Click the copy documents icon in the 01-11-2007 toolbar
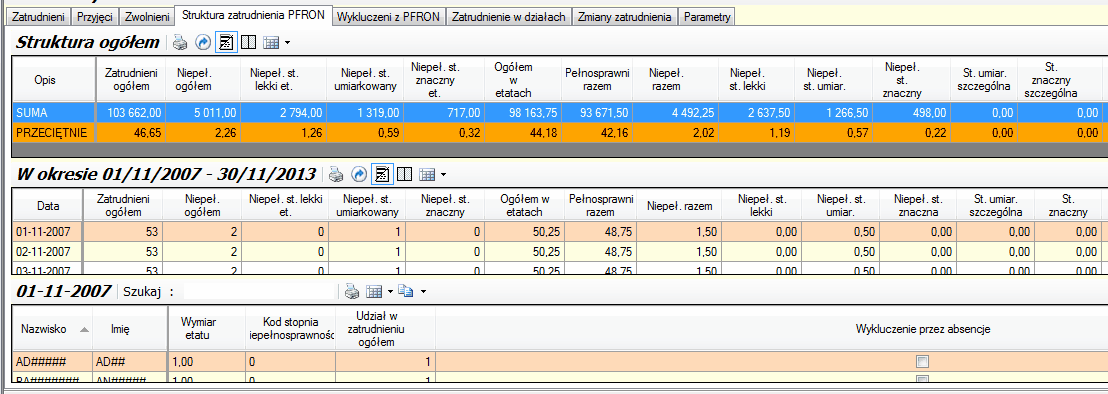The width and height of the screenshot is (1108, 394). [406, 291]
